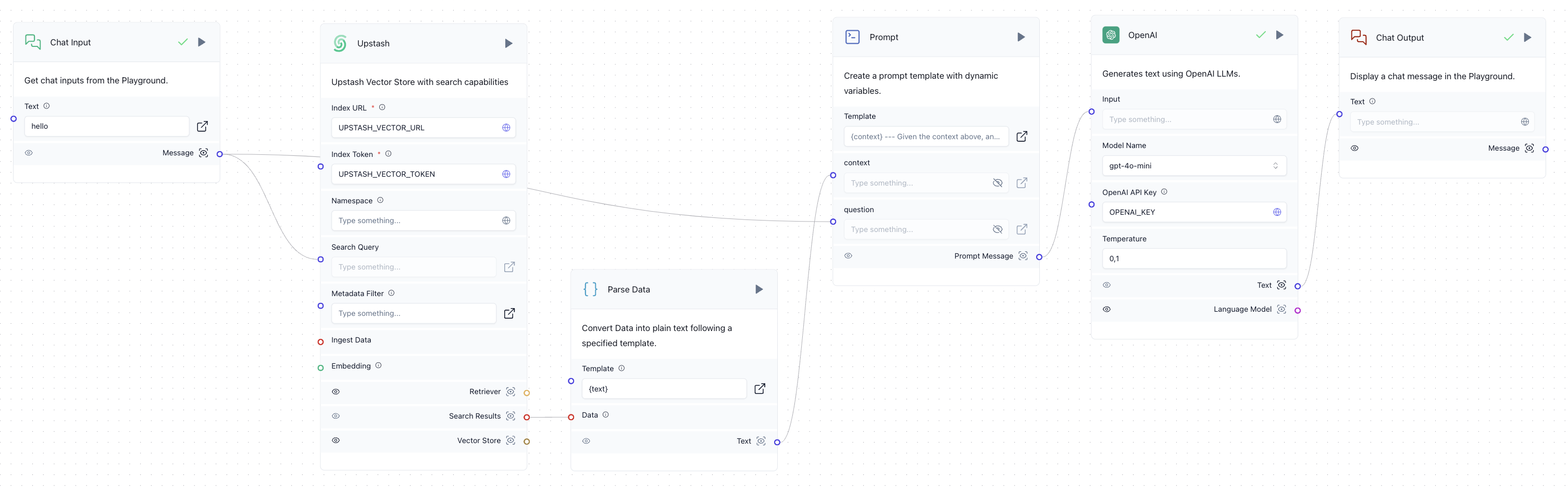Click the globe icon on OpenAI API Key field
The height and width of the screenshot is (489, 1568).
[x=1277, y=212]
